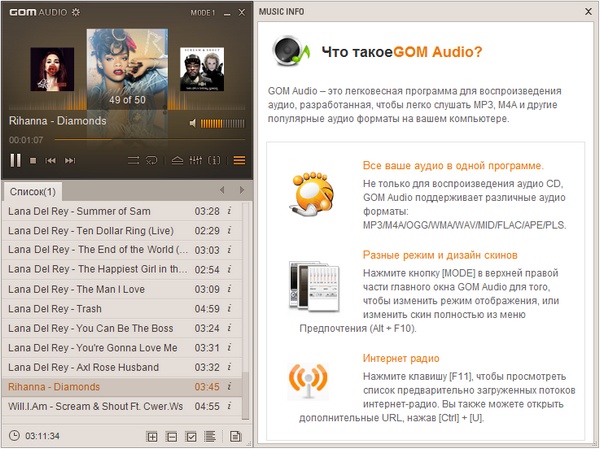
Task: Stop playback with the square button
Action: click(x=33, y=161)
